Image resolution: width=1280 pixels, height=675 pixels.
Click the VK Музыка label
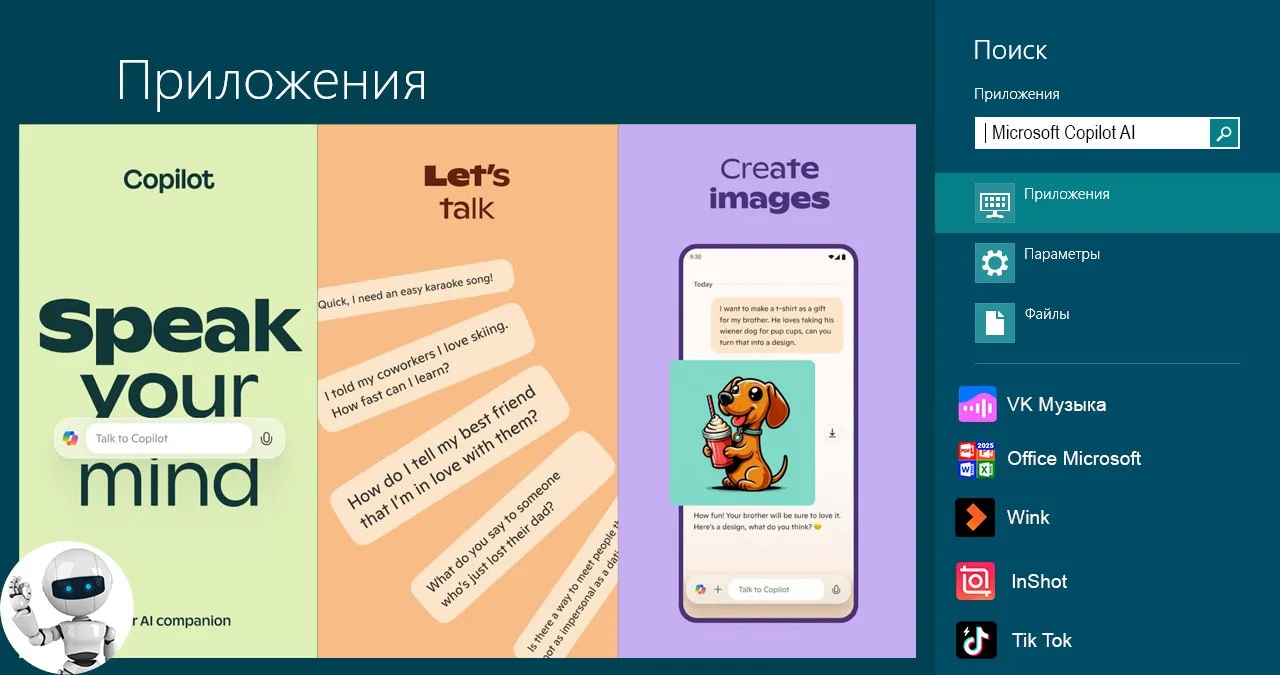(1056, 405)
